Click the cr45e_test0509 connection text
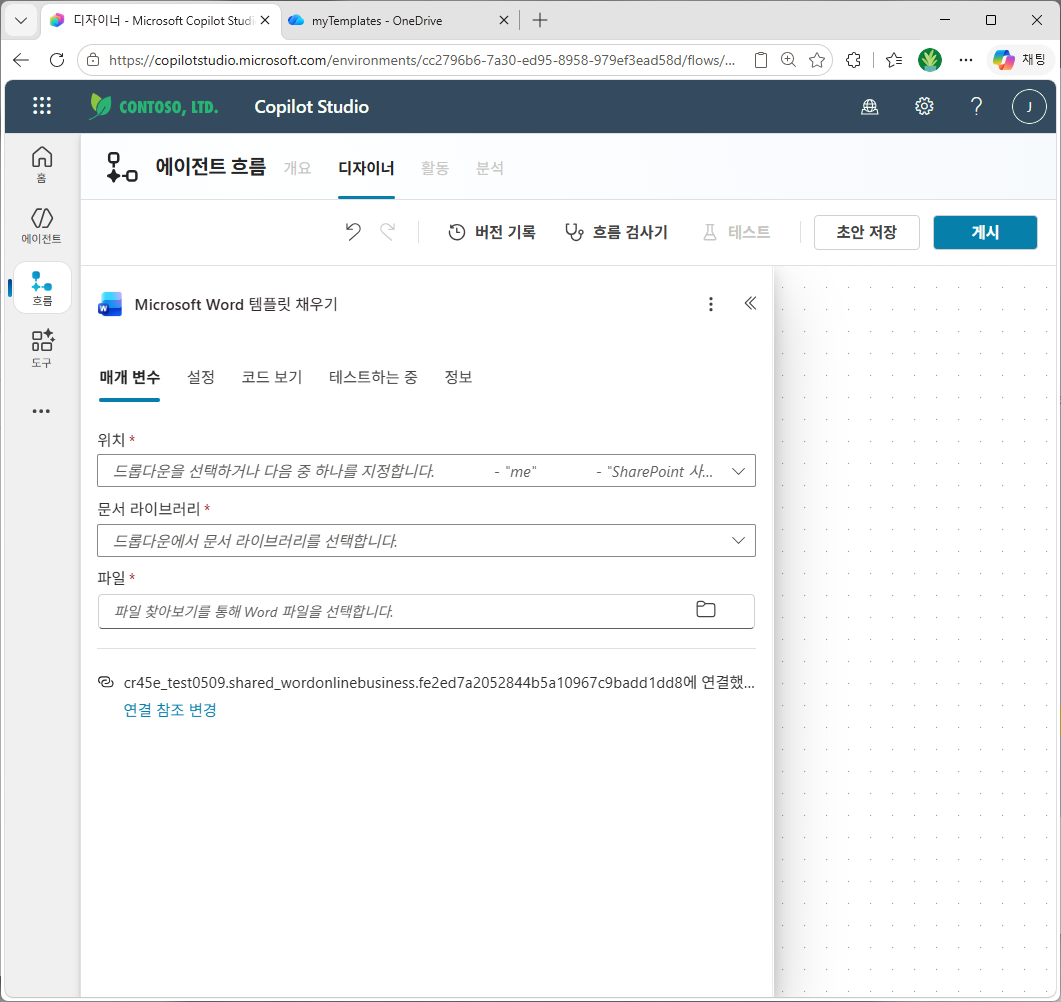Screen dimensions: 1061x1002 pos(438,682)
